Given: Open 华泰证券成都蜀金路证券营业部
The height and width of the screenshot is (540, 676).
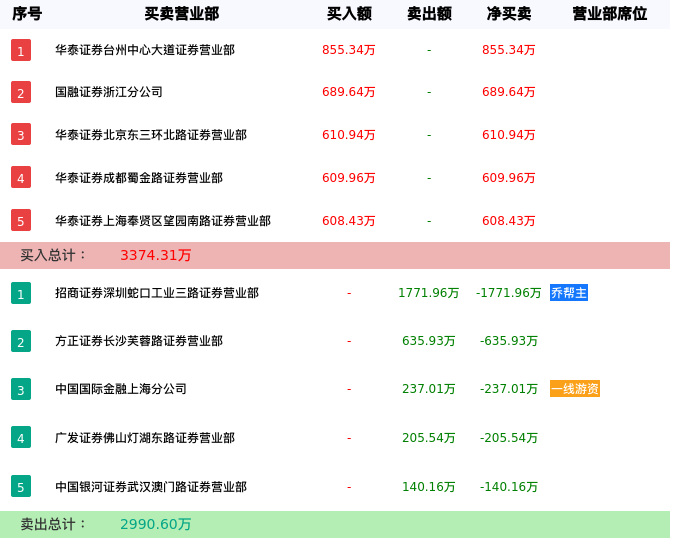Looking at the screenshot, I should [139, 178].
